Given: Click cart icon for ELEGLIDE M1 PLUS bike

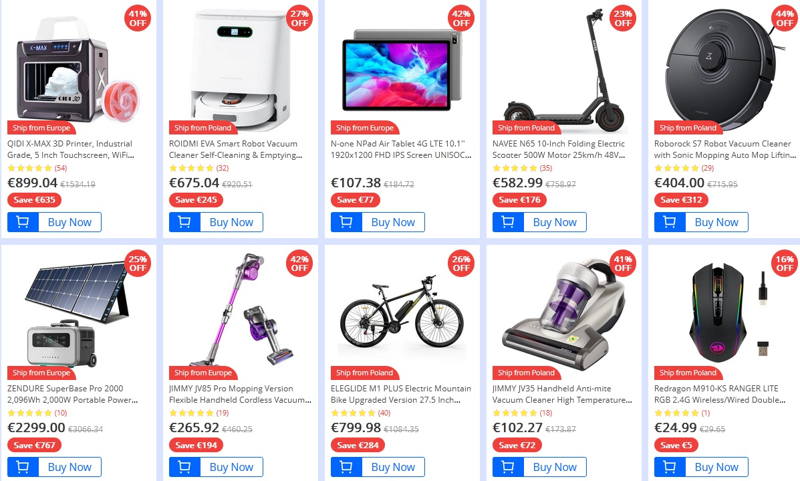Looking at the screenshot, I should point(346,467).
